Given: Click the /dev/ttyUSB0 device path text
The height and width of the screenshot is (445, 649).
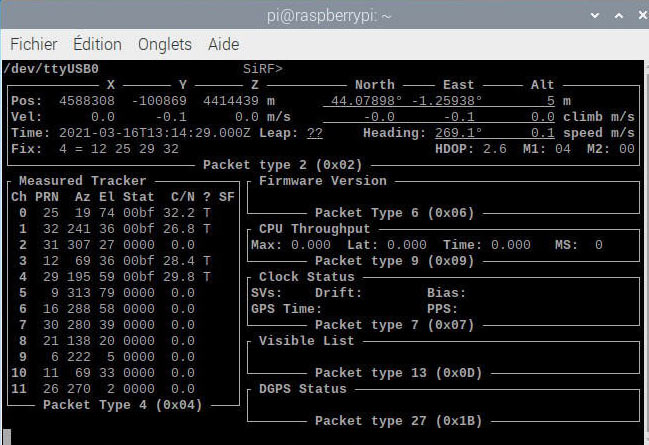Looking at the screenshot, I should 51,69.
